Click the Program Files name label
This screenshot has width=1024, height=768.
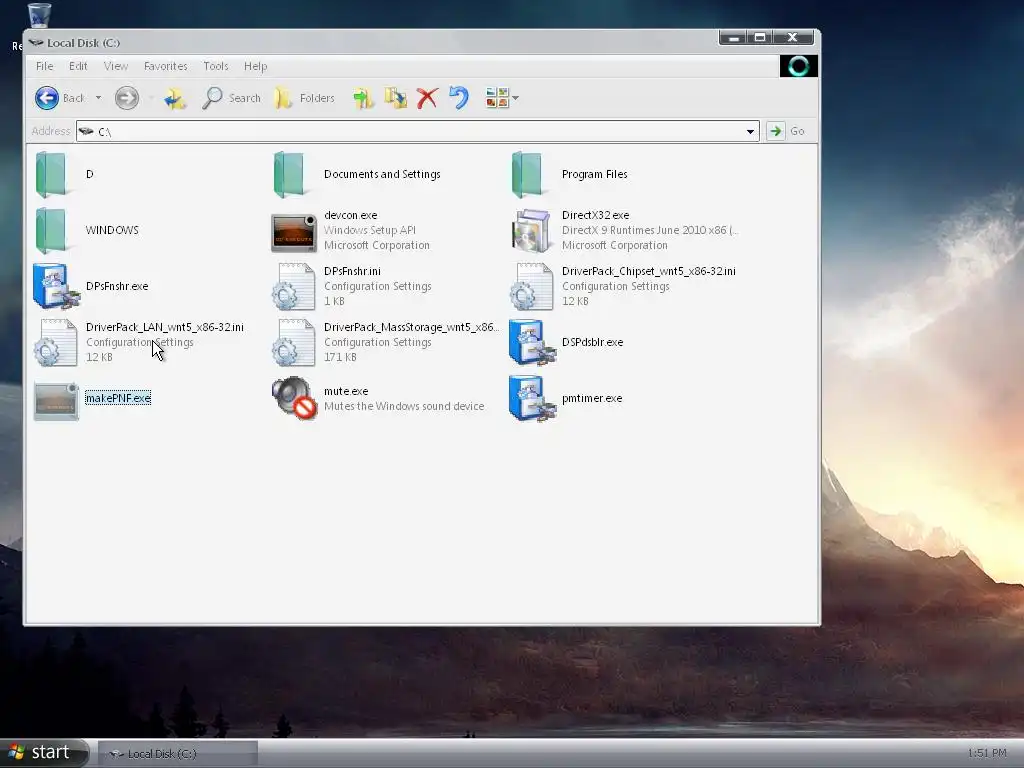pos(594,174)
